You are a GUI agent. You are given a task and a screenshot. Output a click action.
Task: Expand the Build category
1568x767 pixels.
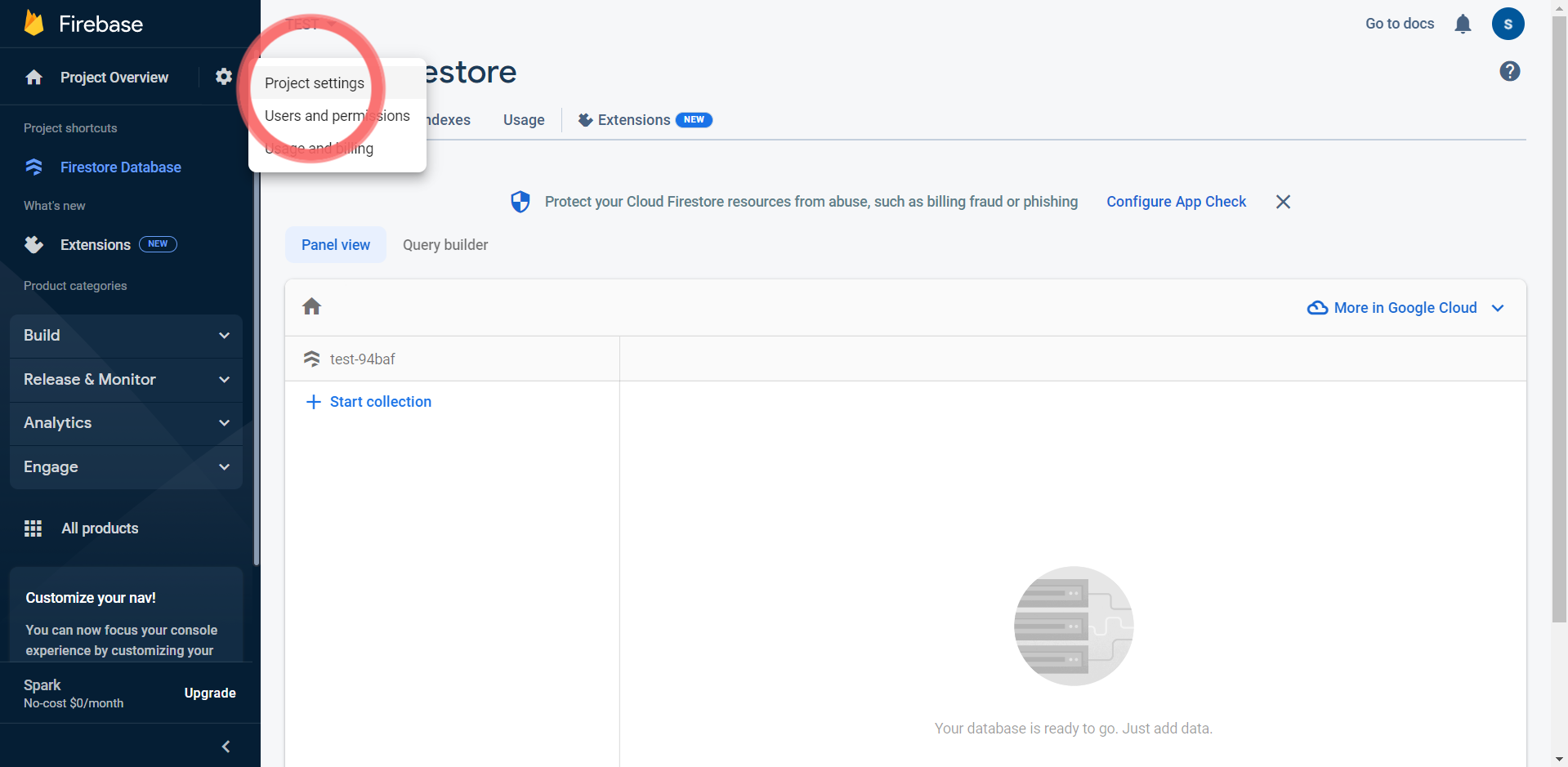(x=126, y=336)
